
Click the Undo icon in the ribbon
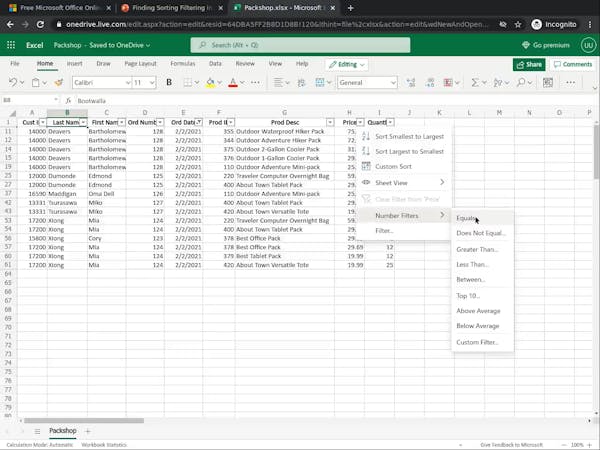click(x=13, y=82)
